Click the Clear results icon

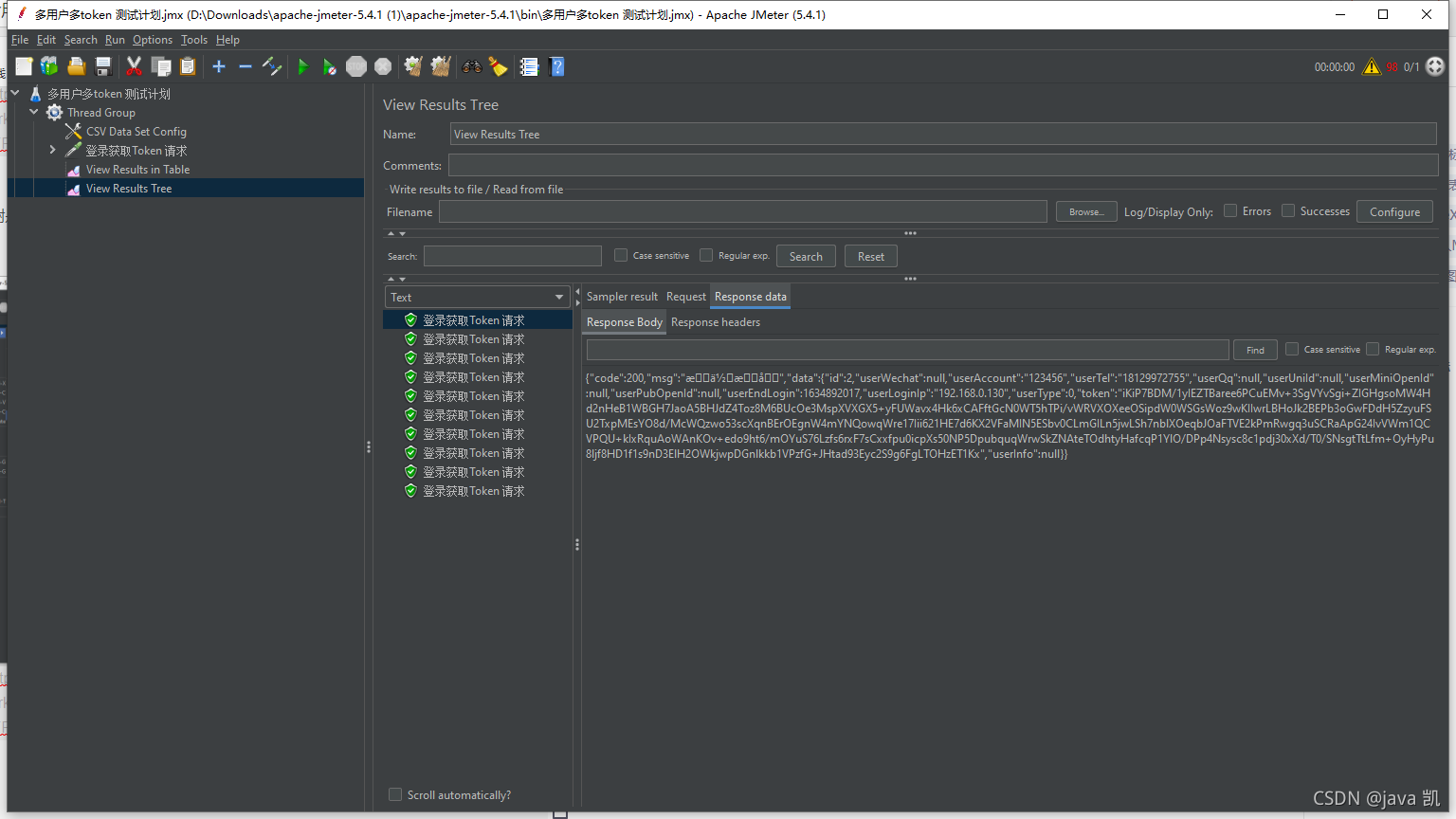412,66
